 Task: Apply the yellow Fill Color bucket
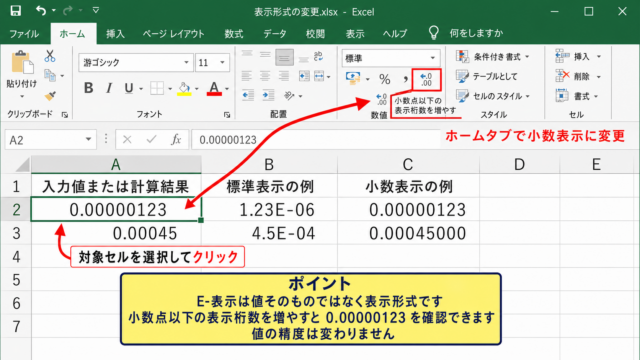coord(184,89)
